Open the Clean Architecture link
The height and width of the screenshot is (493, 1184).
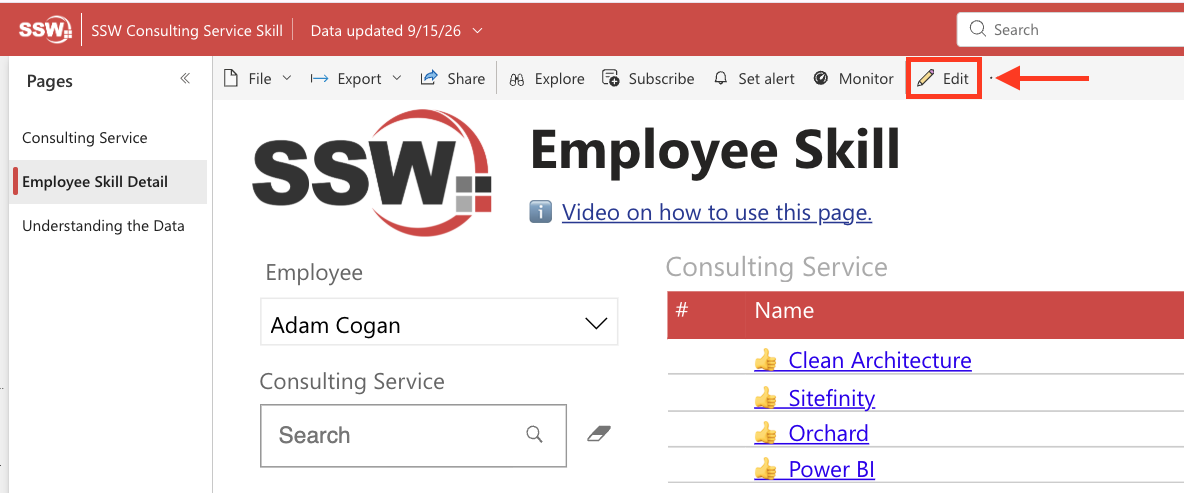(x=880, y=360)
